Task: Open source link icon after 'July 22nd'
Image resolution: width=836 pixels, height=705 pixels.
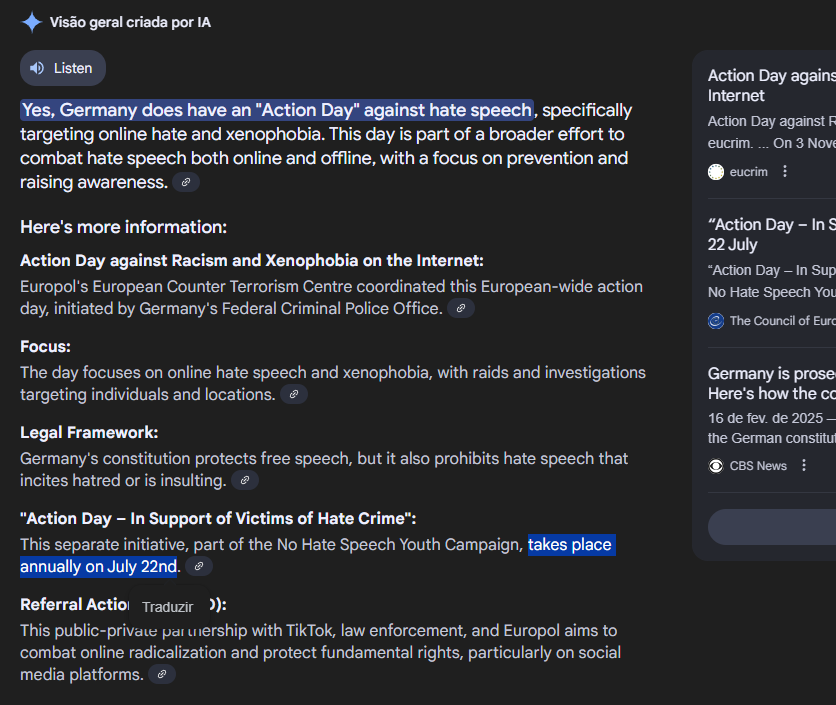Action: coord(199,566)
